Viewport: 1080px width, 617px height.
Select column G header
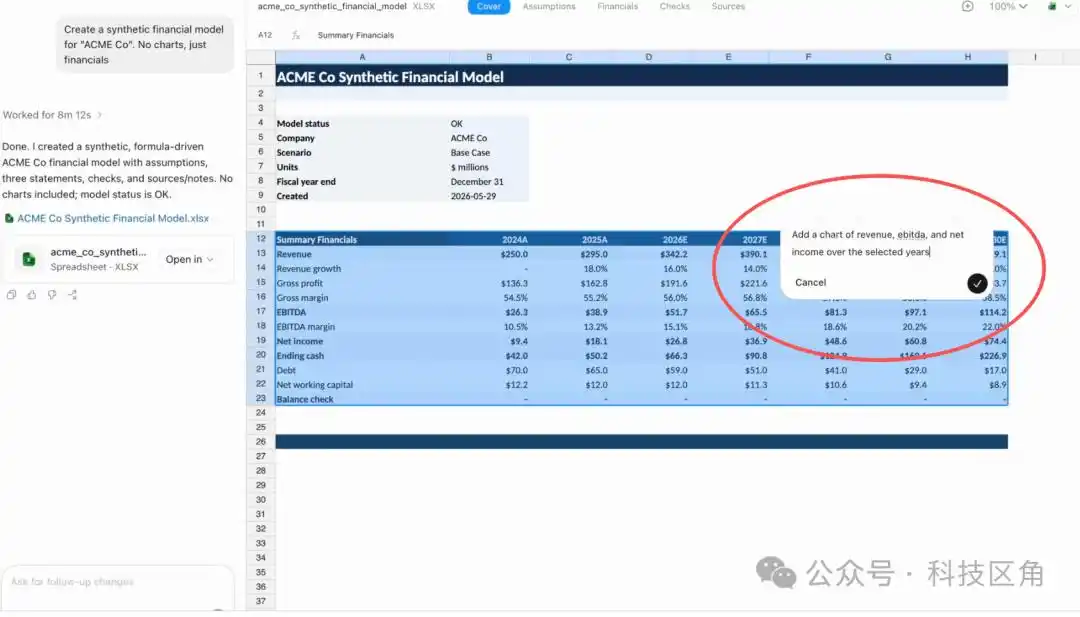pyautogui.click(x=888, y=57)
